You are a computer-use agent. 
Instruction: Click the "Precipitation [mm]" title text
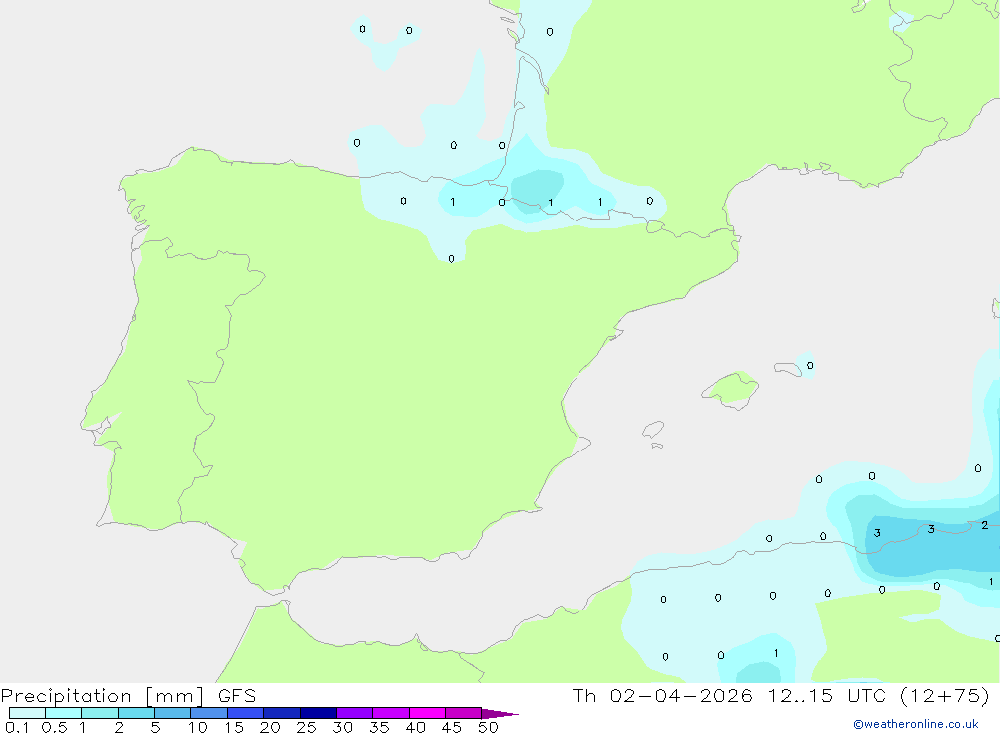pyautogui.click(x=102, y=696)
